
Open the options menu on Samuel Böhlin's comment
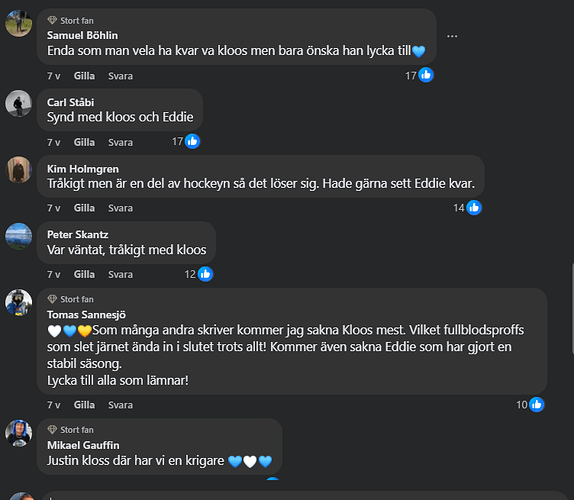coord(452,36)
